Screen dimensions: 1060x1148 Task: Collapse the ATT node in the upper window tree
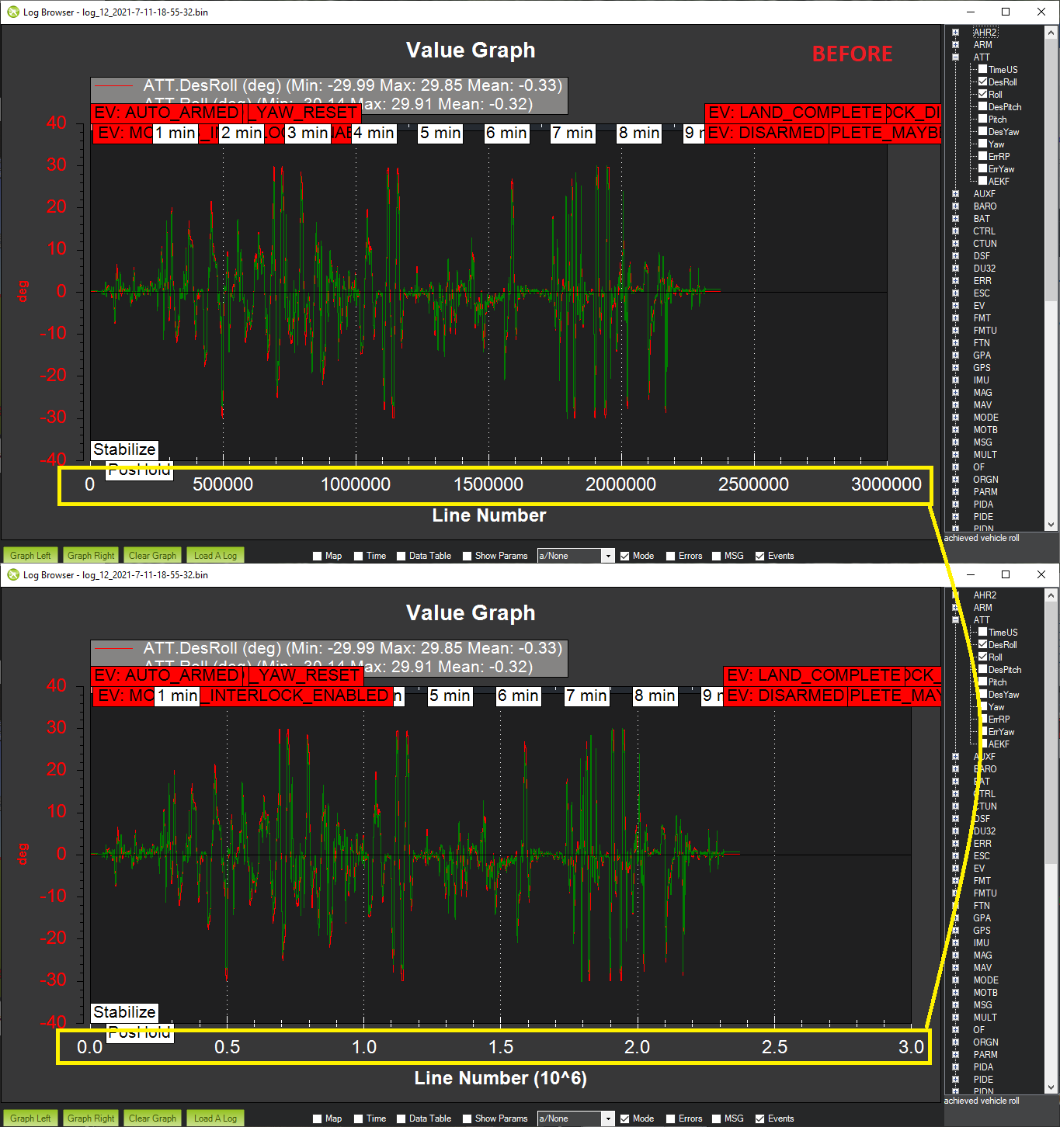pos(955,57)
